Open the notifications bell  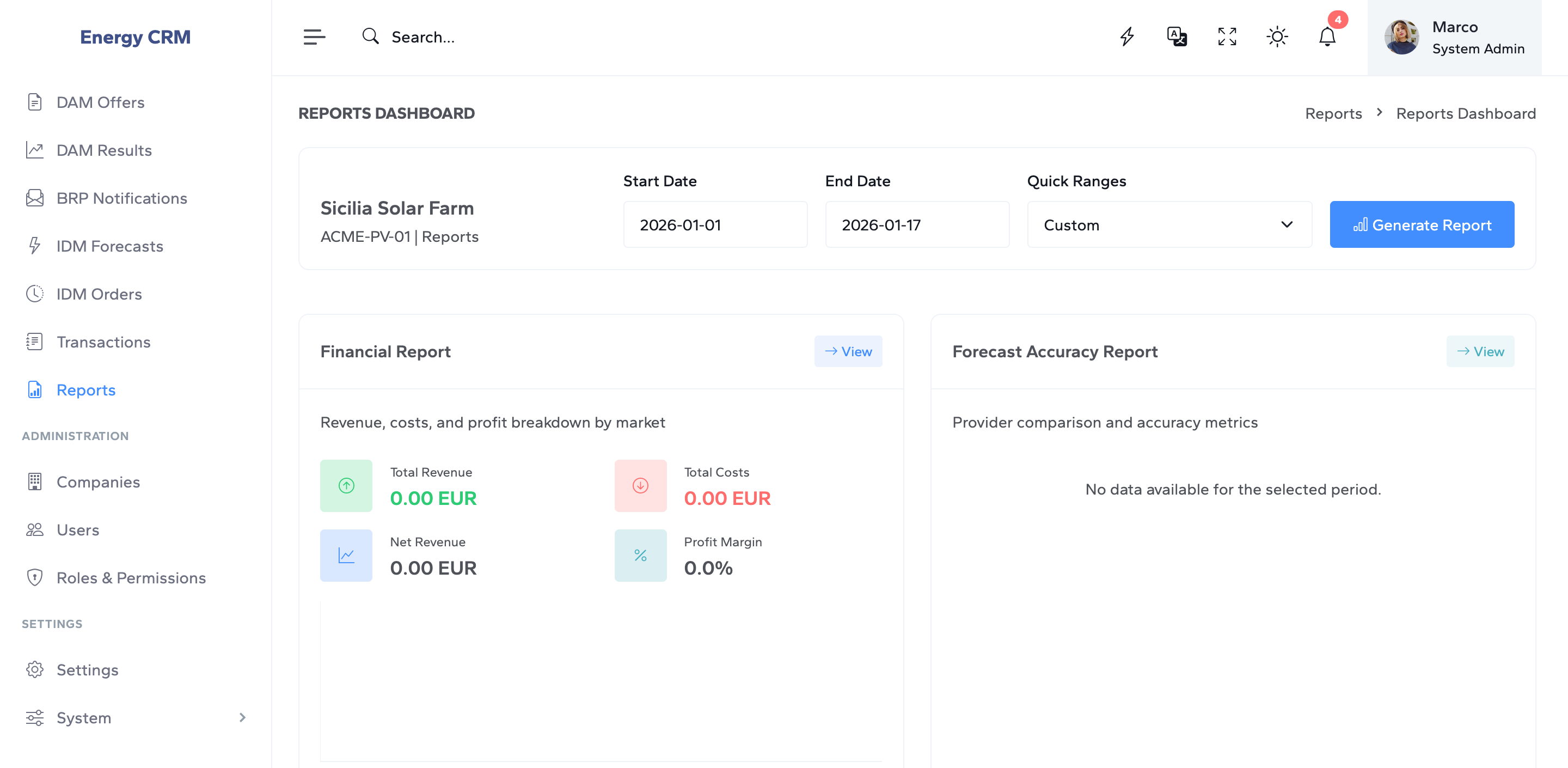[1327, 36]
